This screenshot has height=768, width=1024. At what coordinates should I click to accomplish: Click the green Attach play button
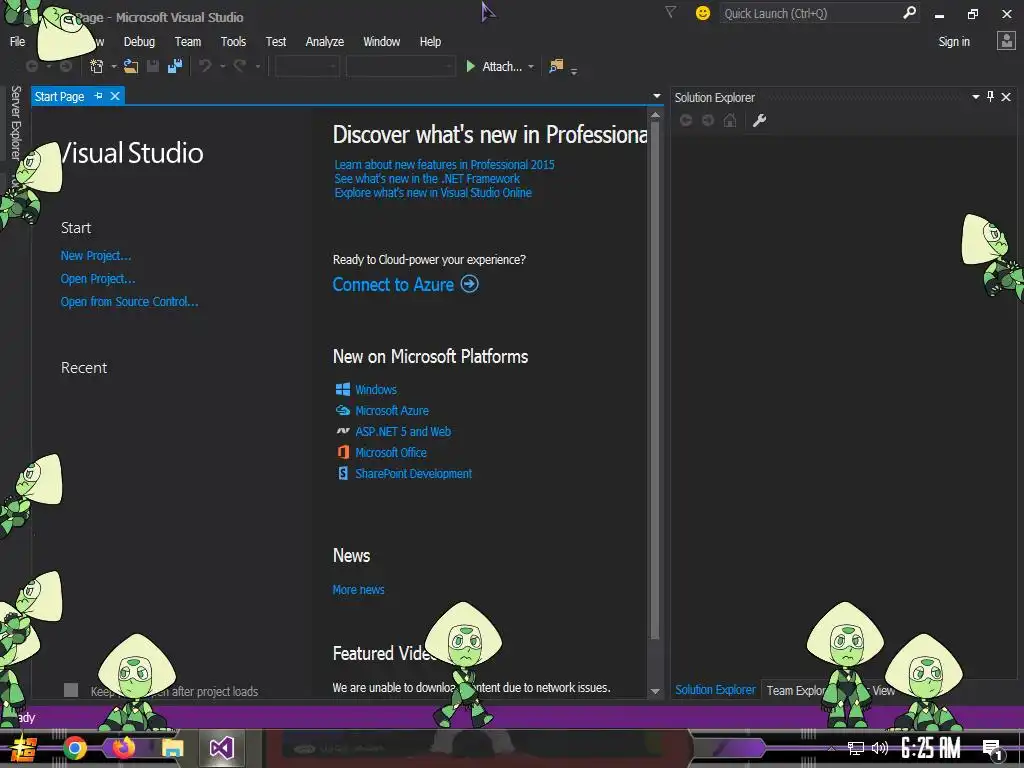470,66
